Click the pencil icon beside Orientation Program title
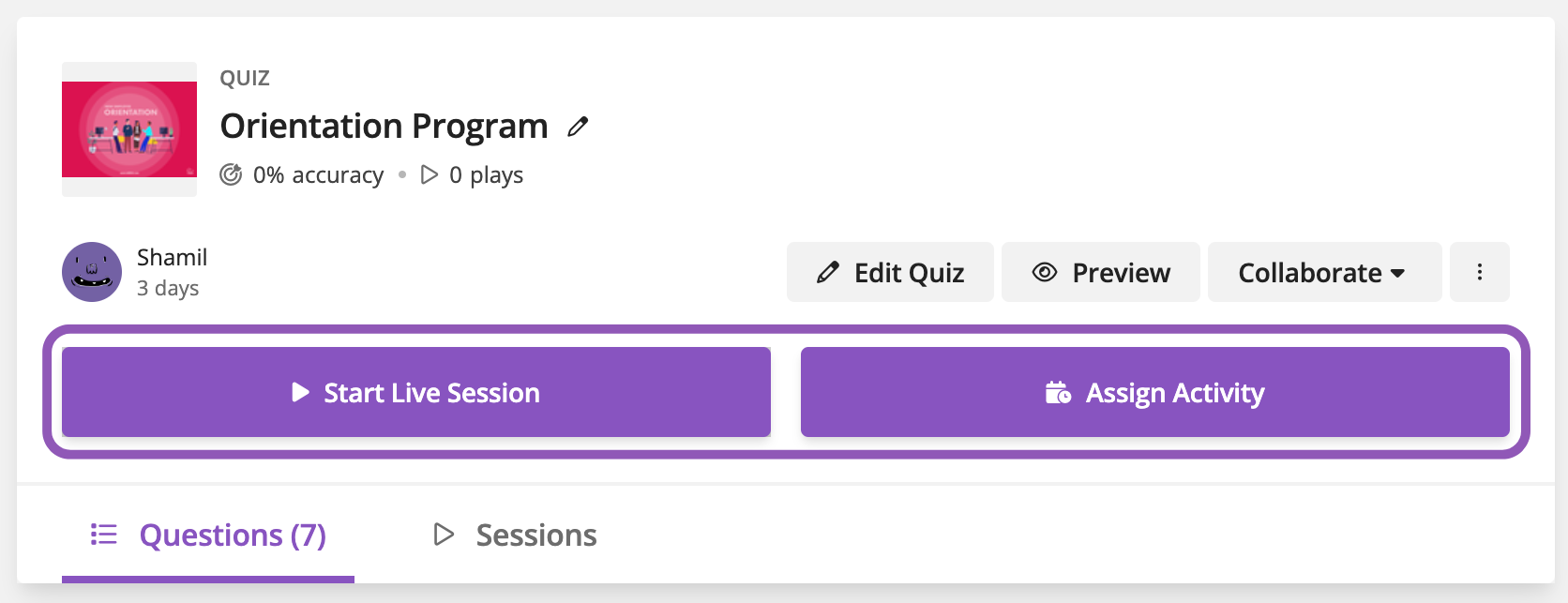This screenshot has width=1568, height=603. (578, 127)
